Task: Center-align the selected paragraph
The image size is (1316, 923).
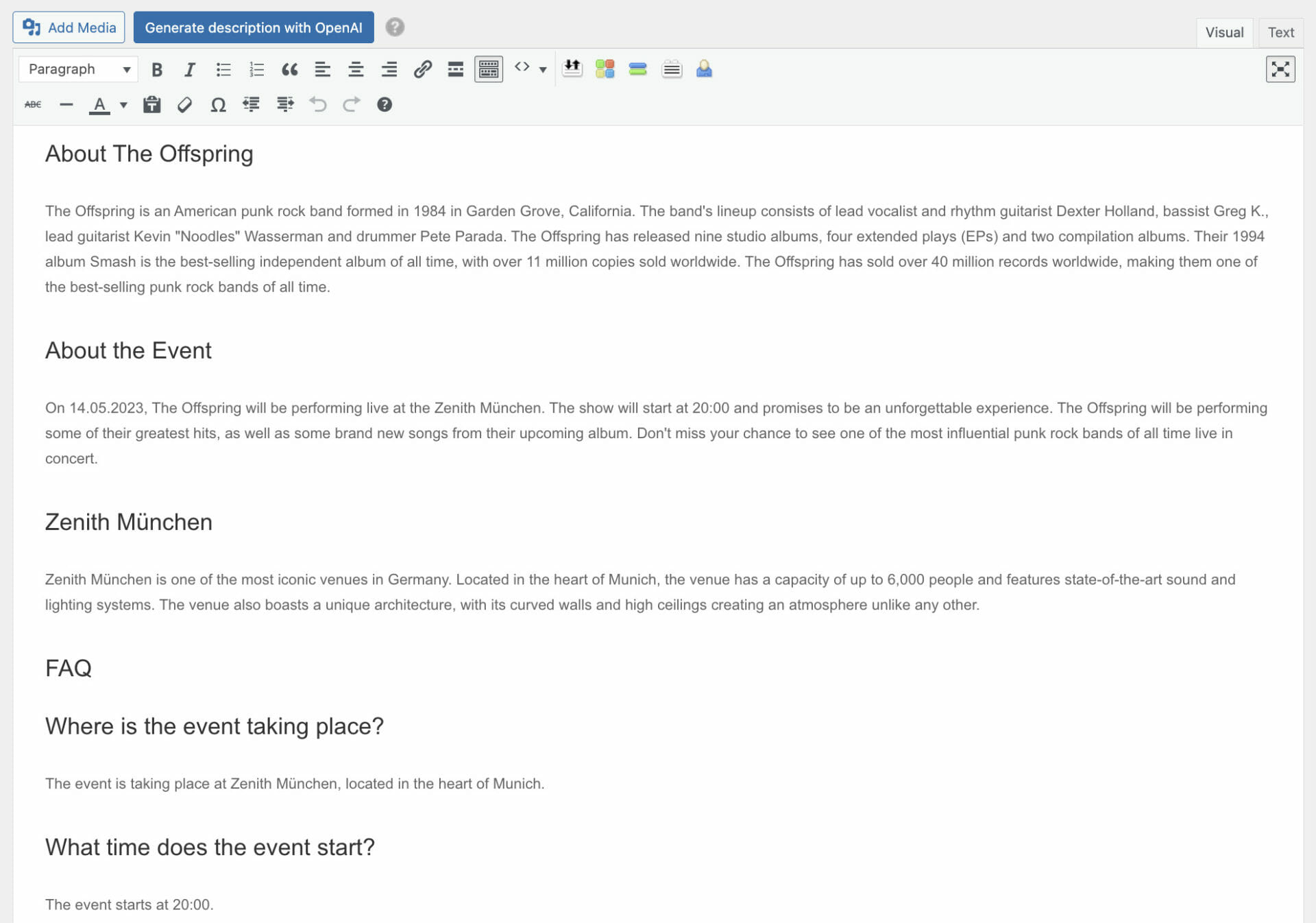Action: pos(355,69)
